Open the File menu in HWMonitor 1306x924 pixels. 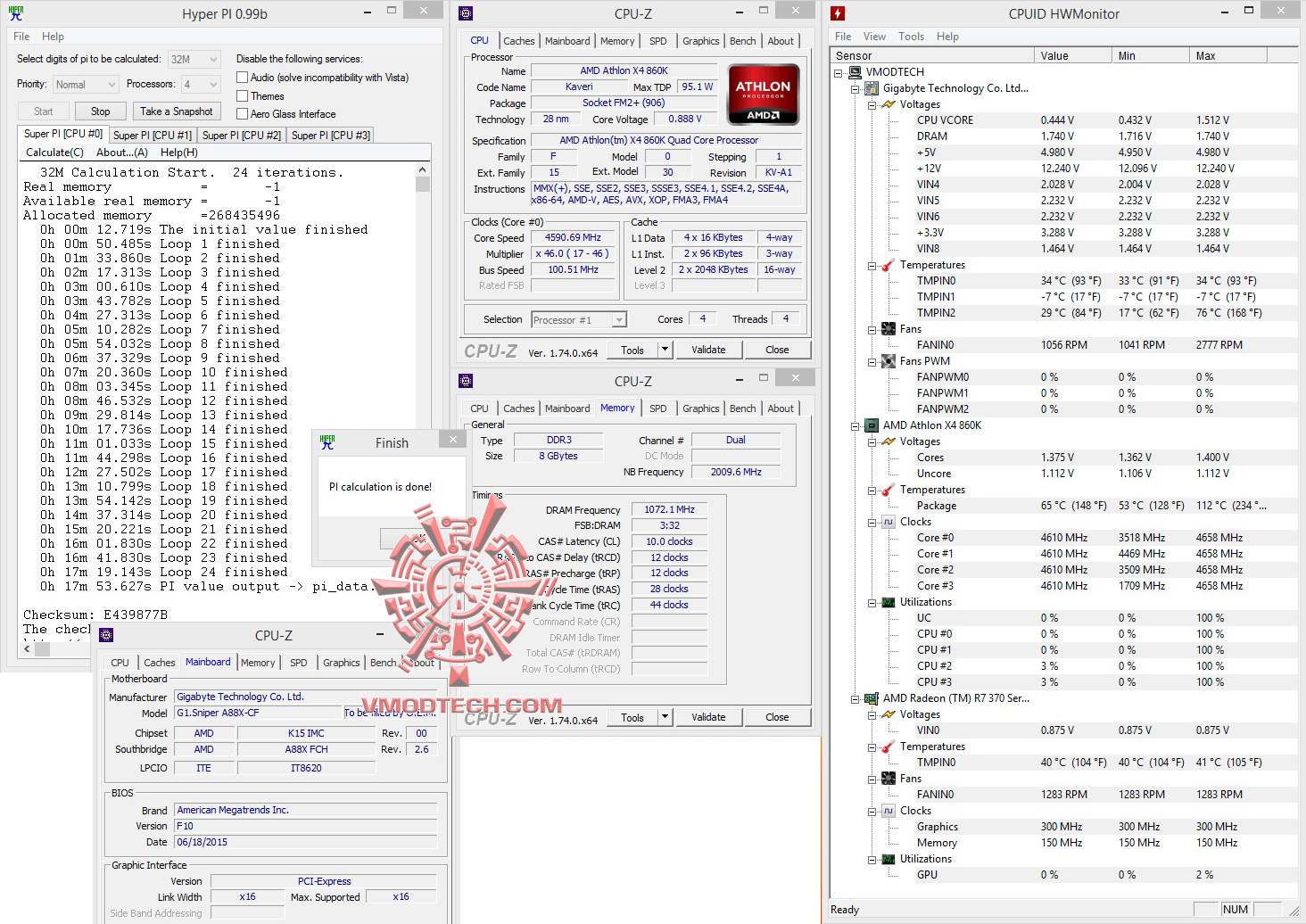point(843,37)
